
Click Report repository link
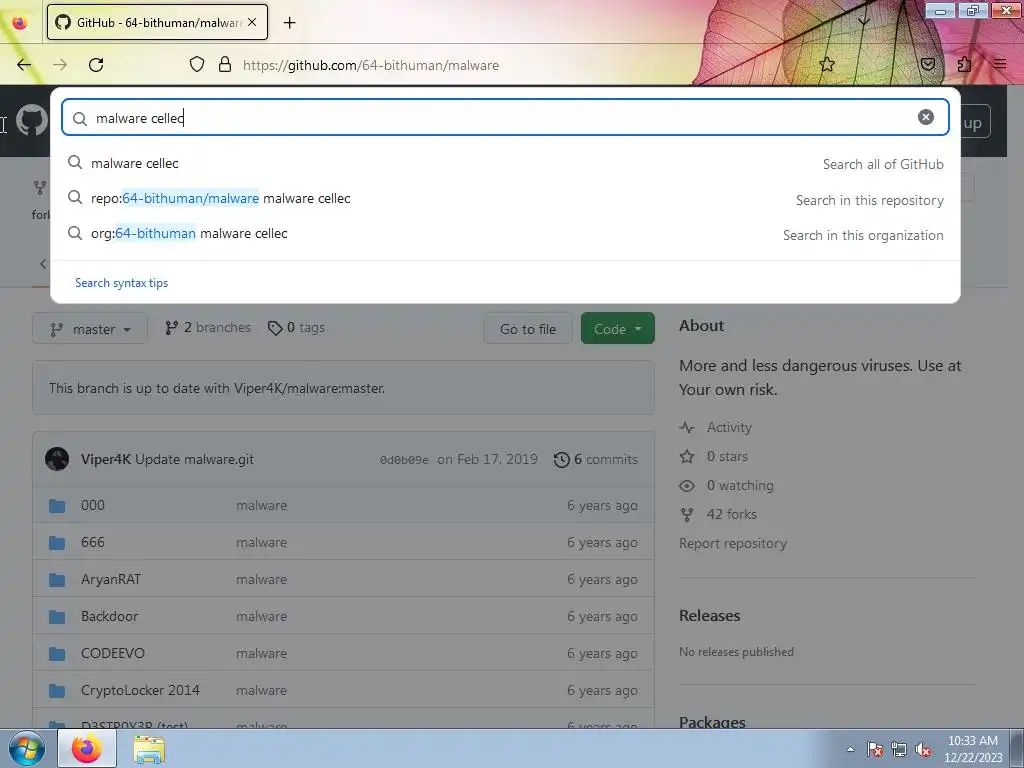(733, 543)
